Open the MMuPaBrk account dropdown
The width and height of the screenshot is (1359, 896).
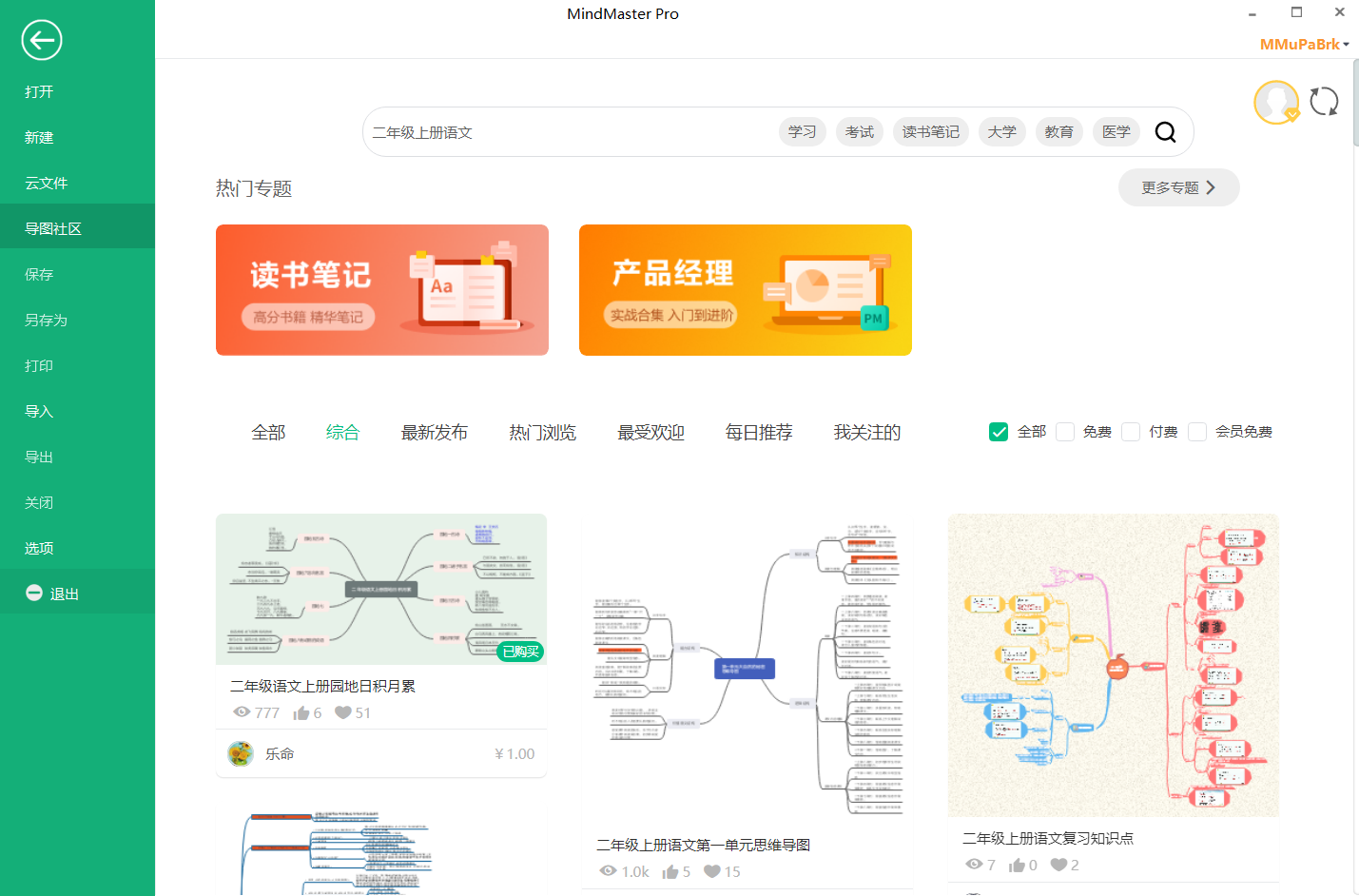click(x=1304, y=45)
